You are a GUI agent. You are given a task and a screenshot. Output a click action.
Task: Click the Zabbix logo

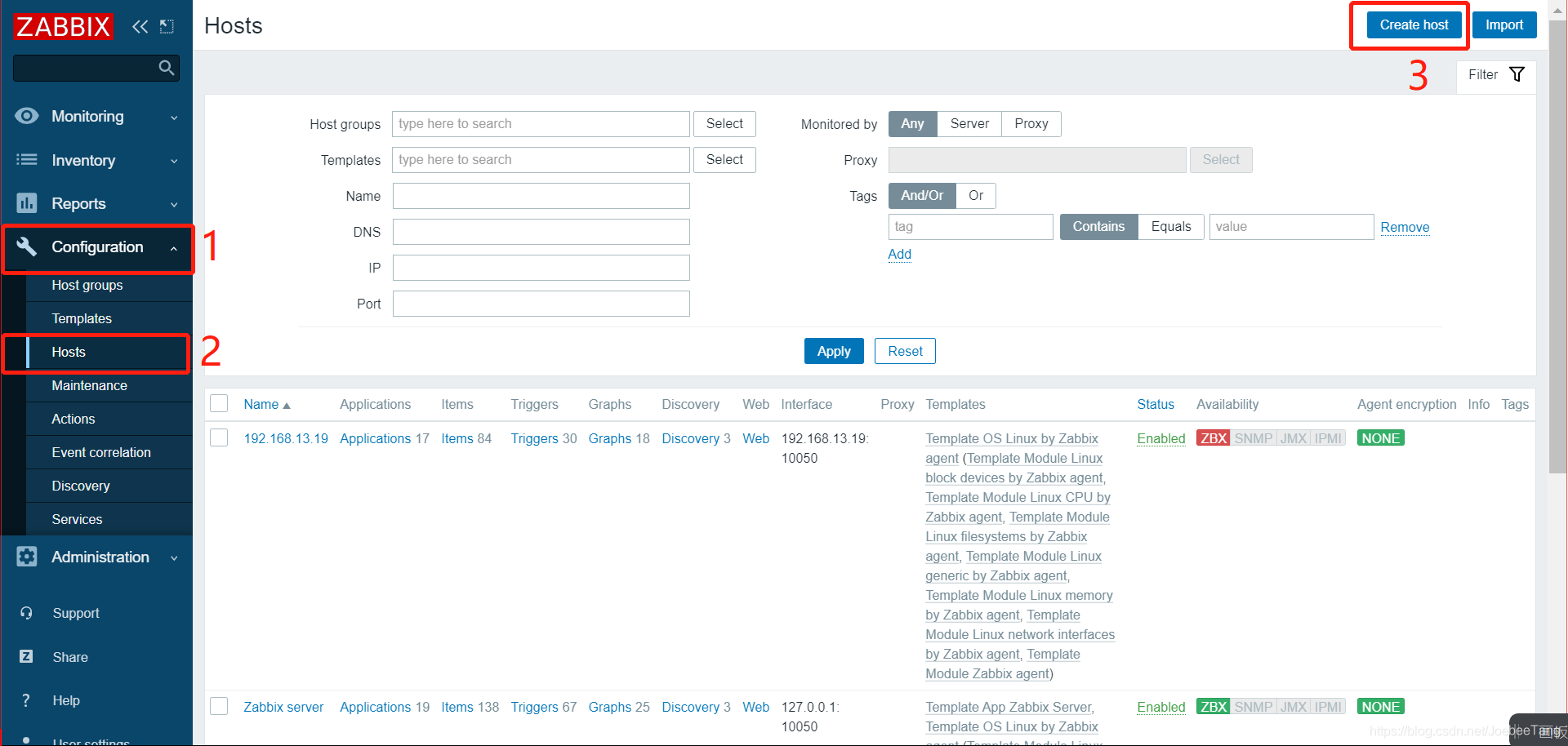coord(63,27)
